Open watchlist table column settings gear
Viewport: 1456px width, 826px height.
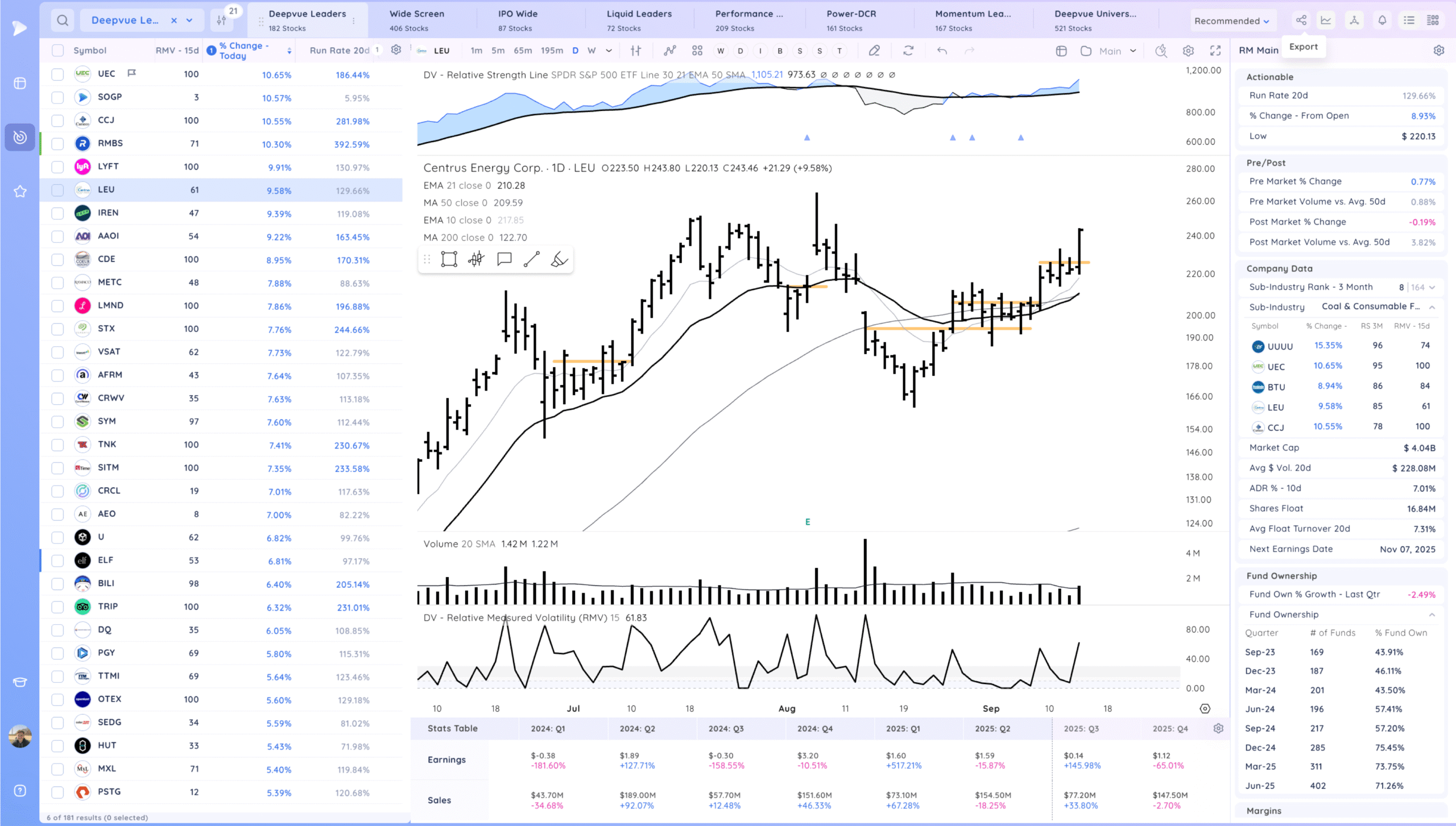(x=396, y=50)
